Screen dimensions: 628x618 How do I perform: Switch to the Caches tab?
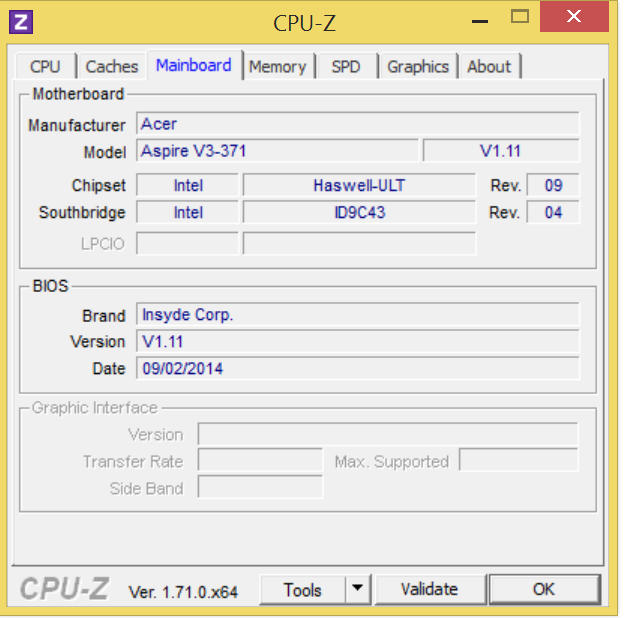point(112,66)
